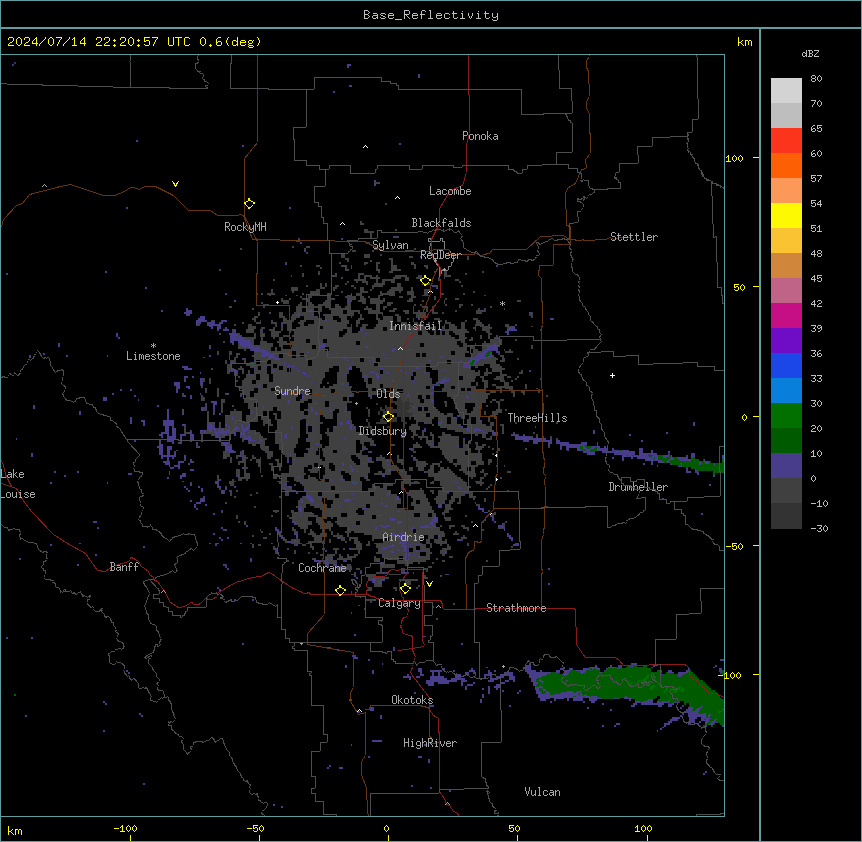The width and height of the screenshot is (862, 842).
Task: Click the ThreeHills town label
Action: [537, 418]
